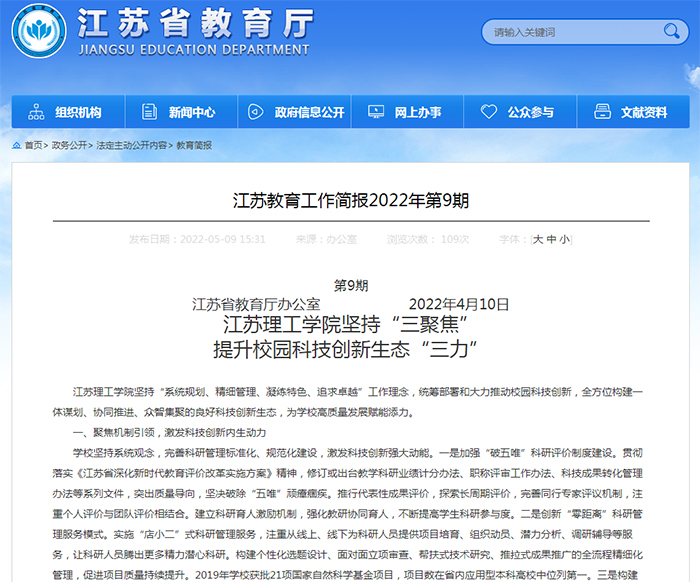The height and width of the screenshot is (582, 700).
Task: Click the 江苏省教育厅 site title text
Action: (195, 23)
